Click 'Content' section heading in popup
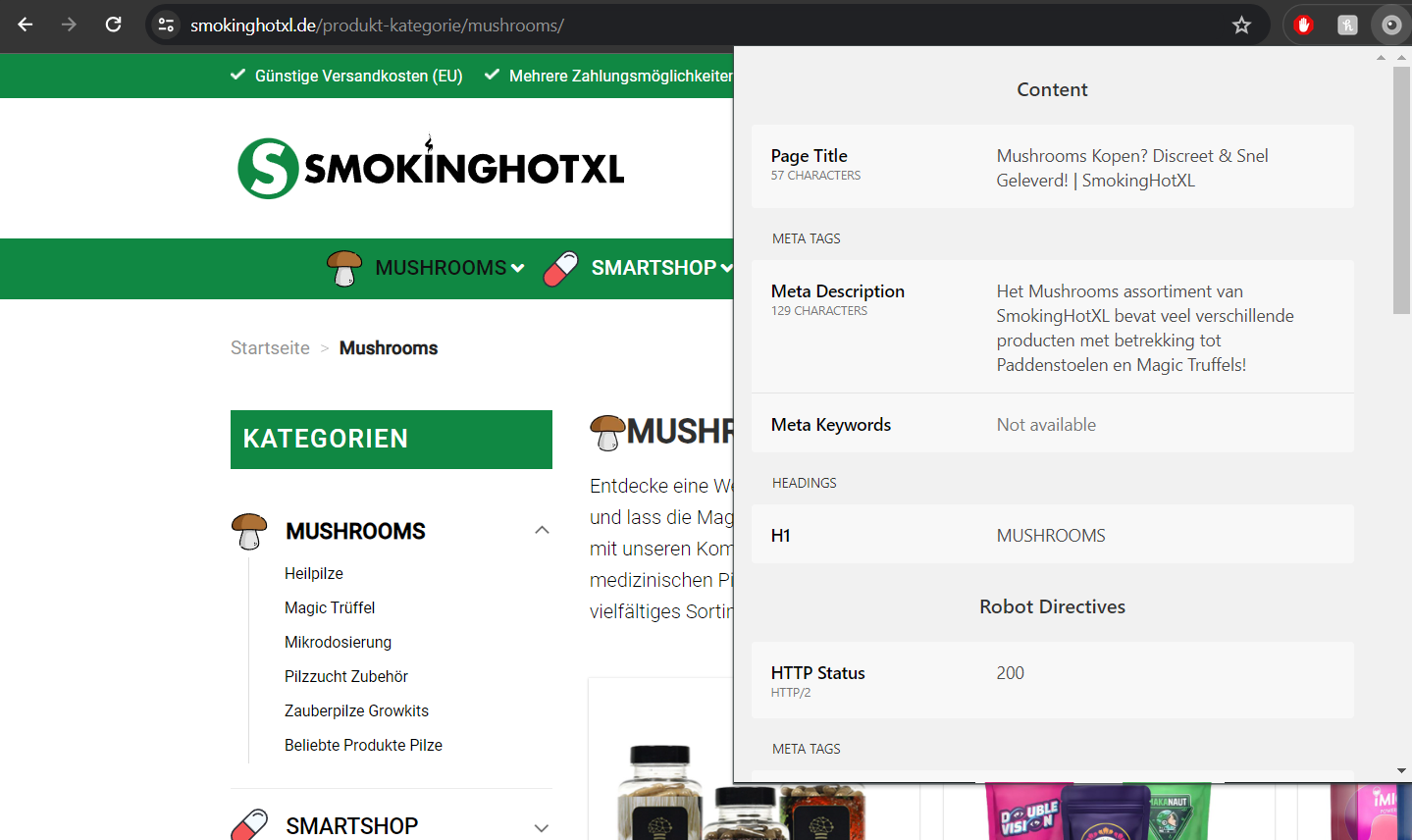The width and height of the screenshot is (1412, 840). coord(1052,89)
